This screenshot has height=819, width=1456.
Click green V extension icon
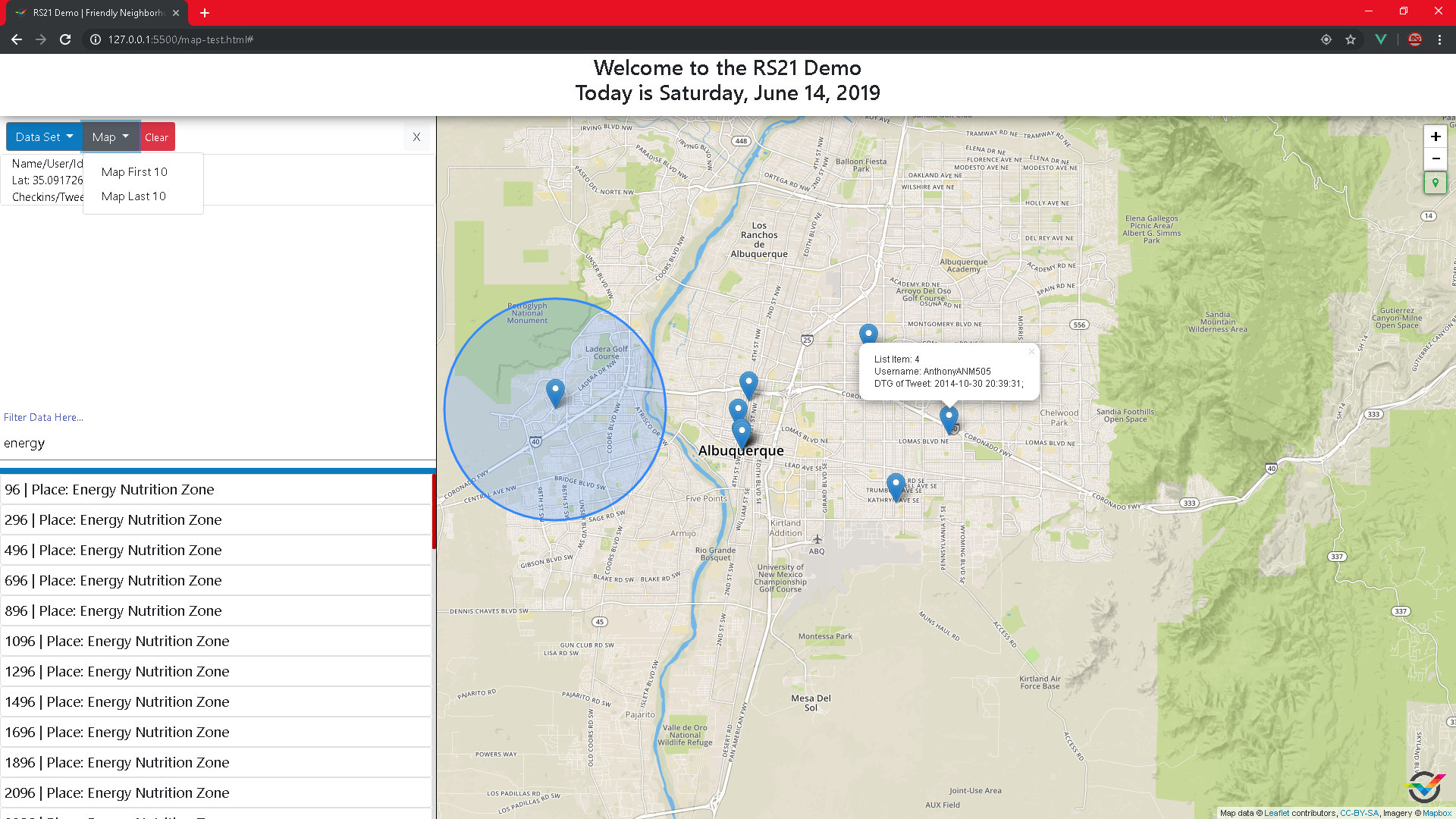pos(1381,39)
